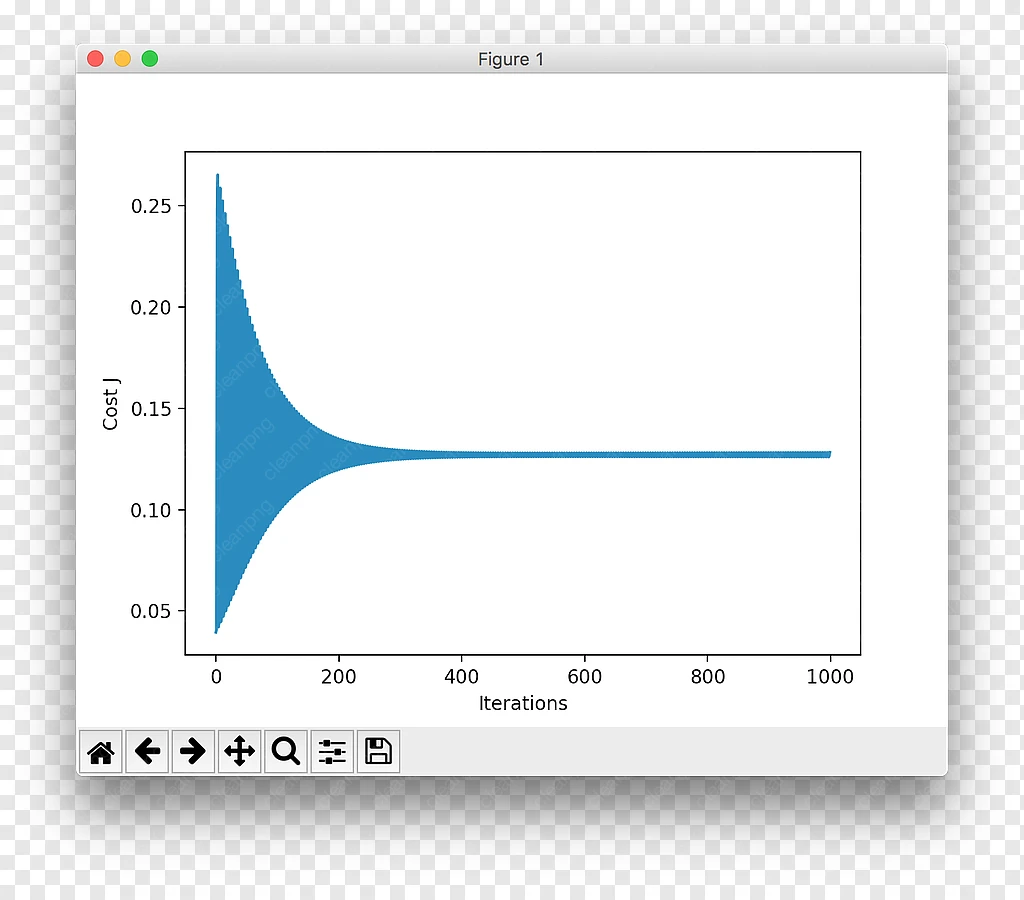Click the 600 x-axis tick label
The height and width of the screenshot is (900, 1024).
584,677
